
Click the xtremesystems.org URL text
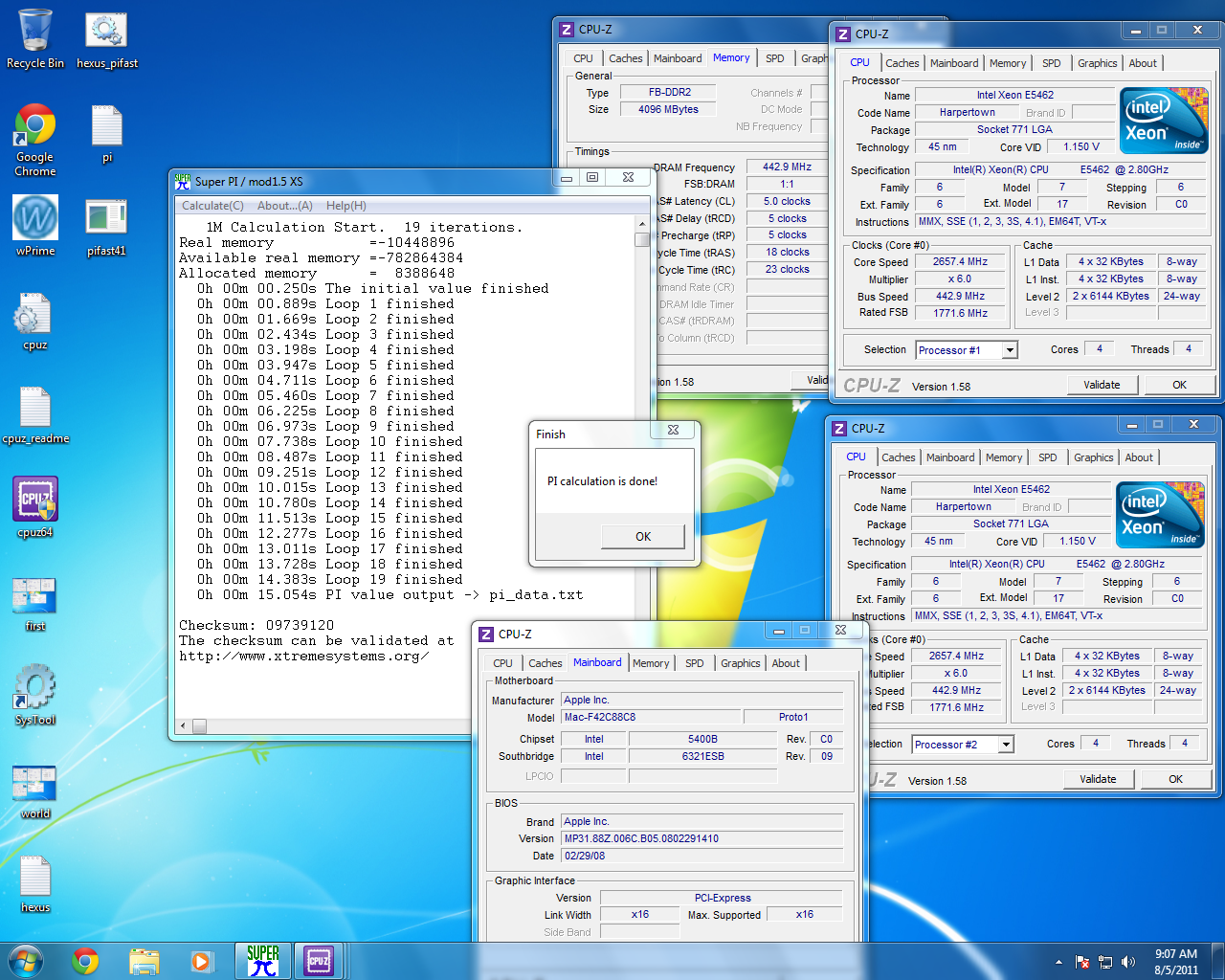(x=303, y=656)
